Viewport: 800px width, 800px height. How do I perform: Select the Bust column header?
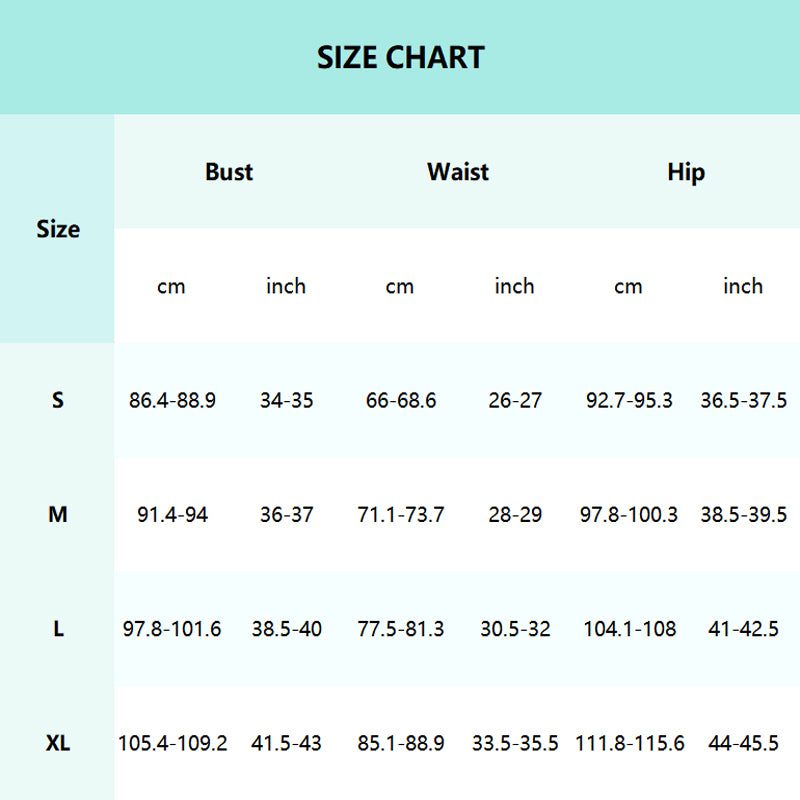pyautogui.click(x=229, y=172)
